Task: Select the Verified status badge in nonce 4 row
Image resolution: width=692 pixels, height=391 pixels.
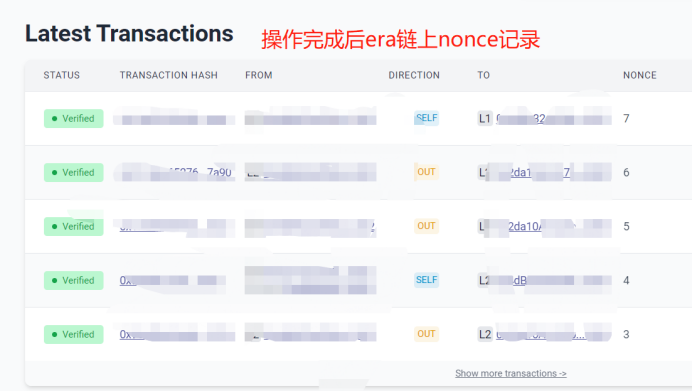Action: pyautogui.click(x=74, y=280)
